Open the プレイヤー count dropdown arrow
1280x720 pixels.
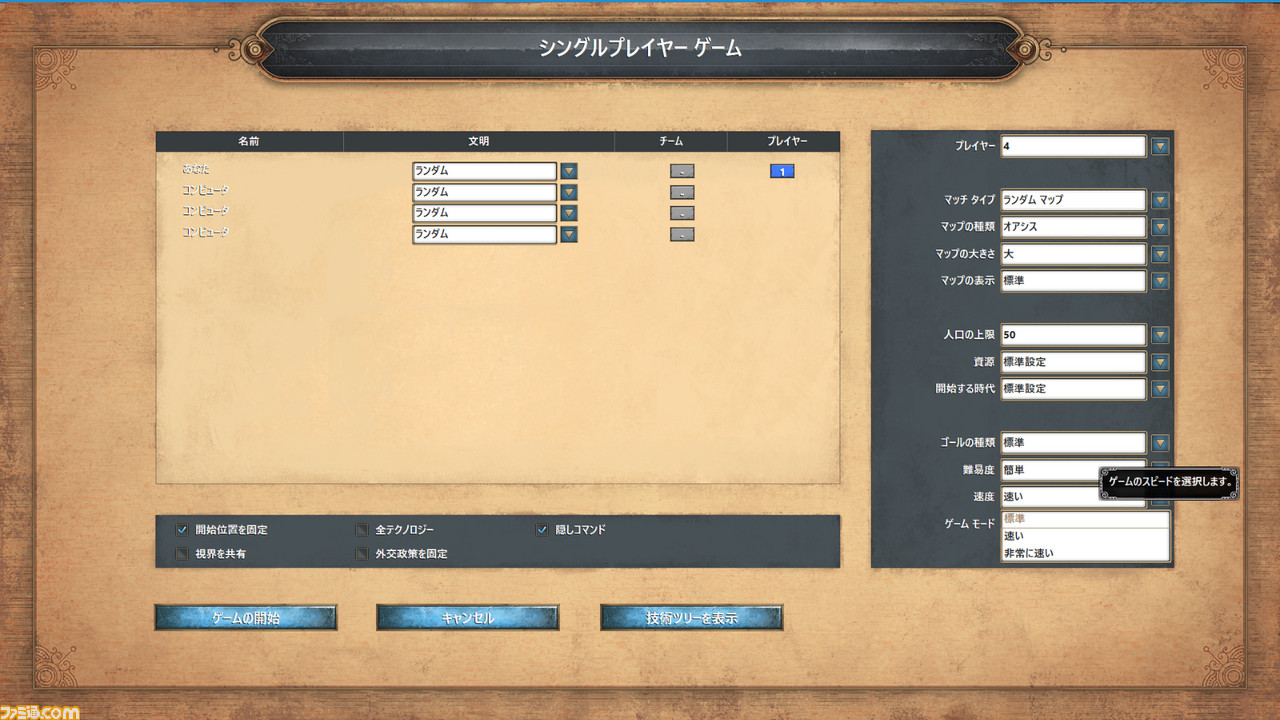pos(1160,146)
